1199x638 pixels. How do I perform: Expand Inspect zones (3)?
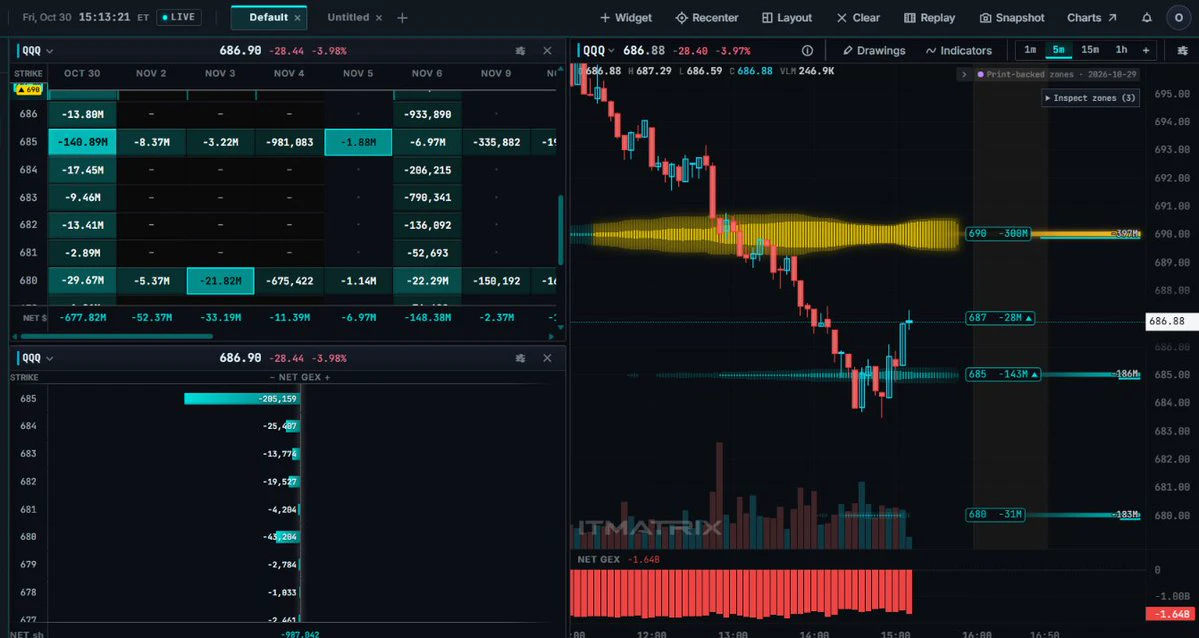(x=1090, y=98)
